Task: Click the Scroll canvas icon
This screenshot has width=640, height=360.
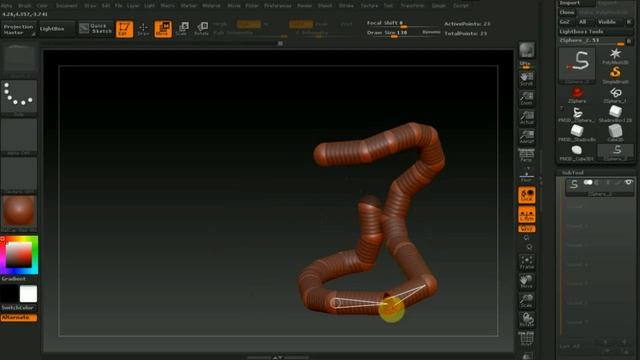Action: coord(527,79)
